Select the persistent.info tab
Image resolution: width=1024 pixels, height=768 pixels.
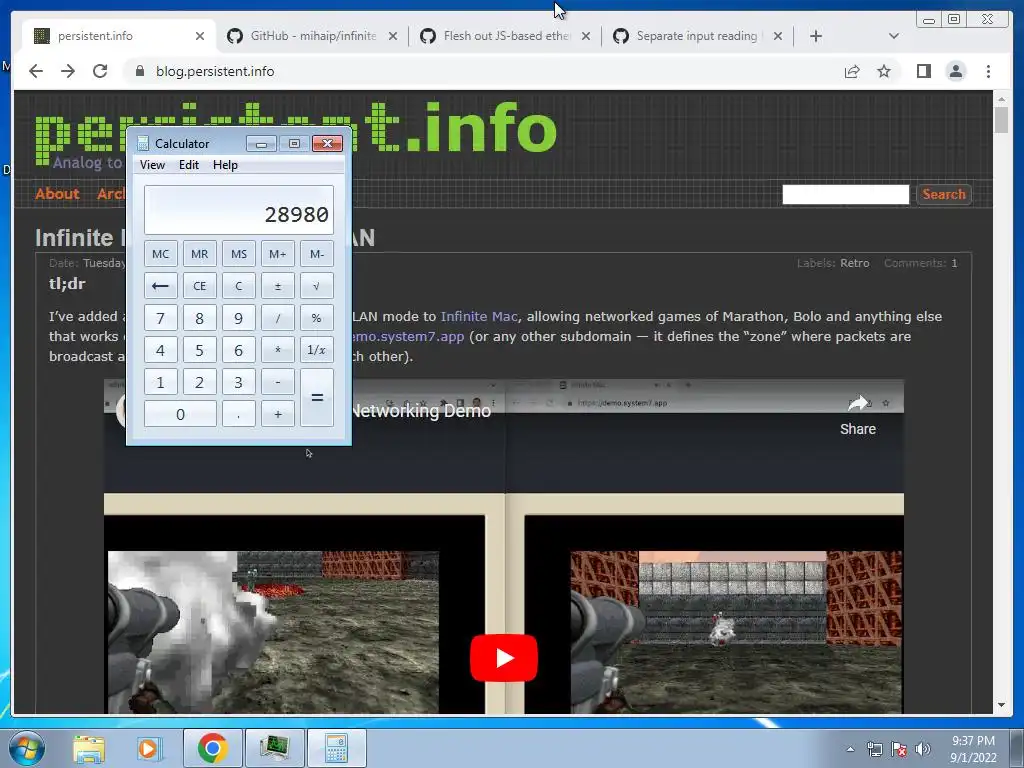pos(118,36)
